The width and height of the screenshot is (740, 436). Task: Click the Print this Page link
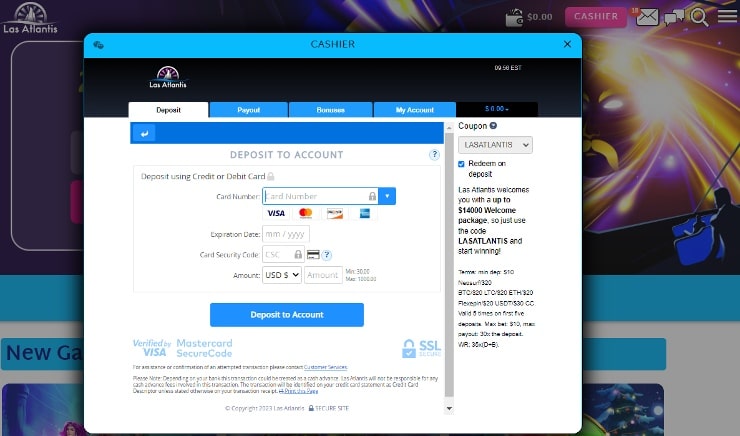(299, 391)
